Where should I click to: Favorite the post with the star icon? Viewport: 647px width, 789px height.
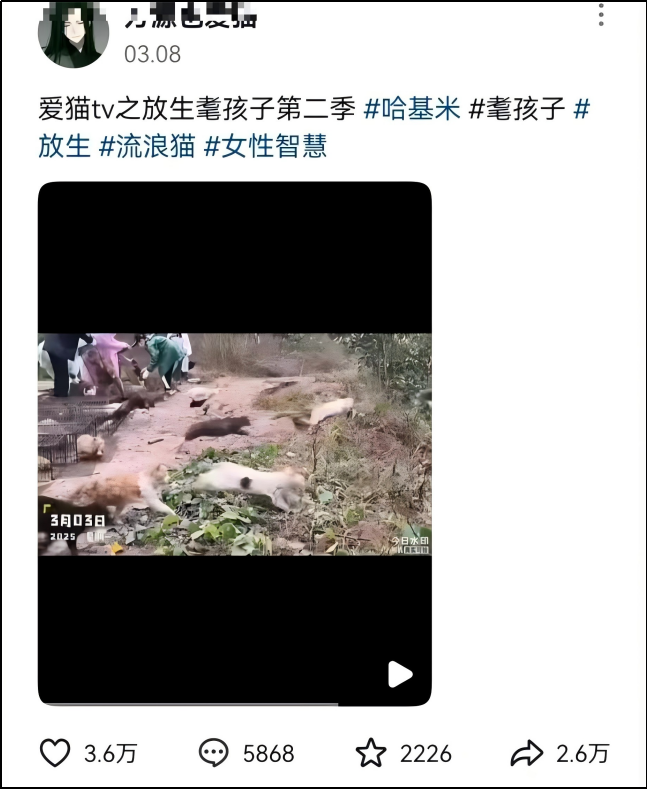371,753
